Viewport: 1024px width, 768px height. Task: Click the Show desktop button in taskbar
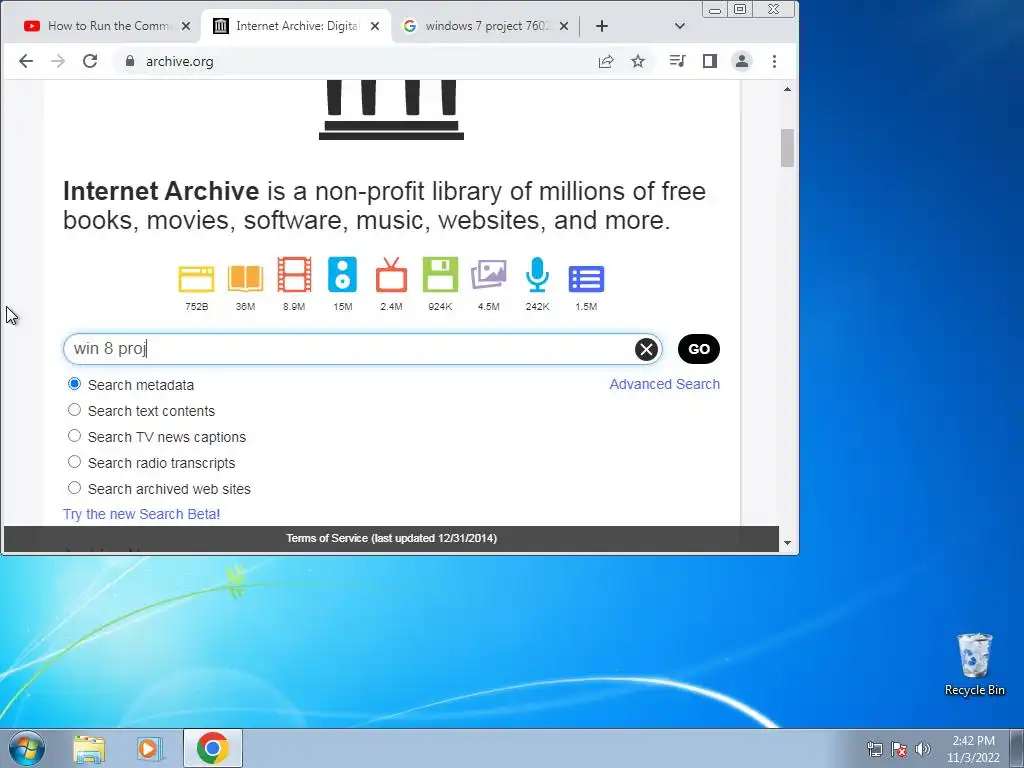point(1017,748)
